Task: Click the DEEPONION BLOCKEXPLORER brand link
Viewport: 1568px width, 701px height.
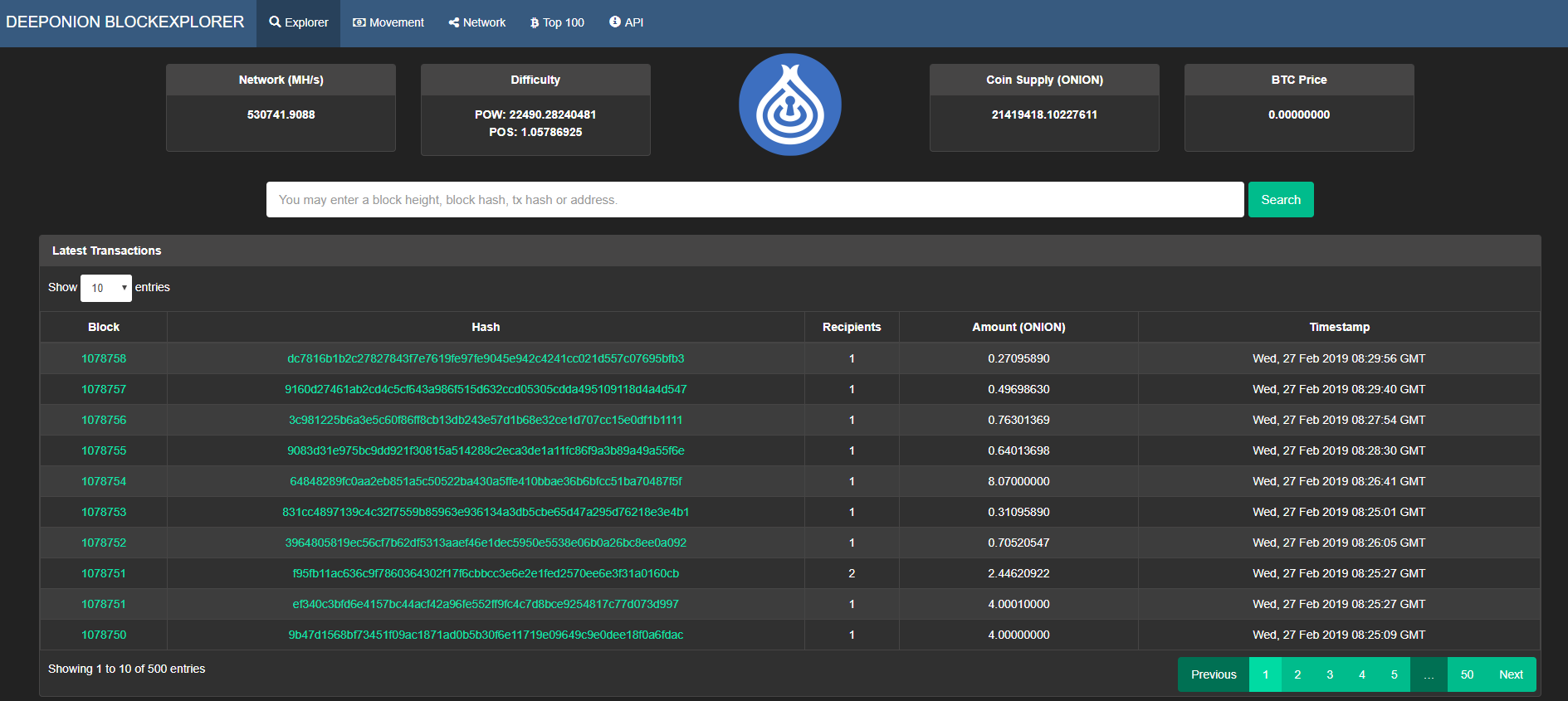Action: tap(125, 22)
